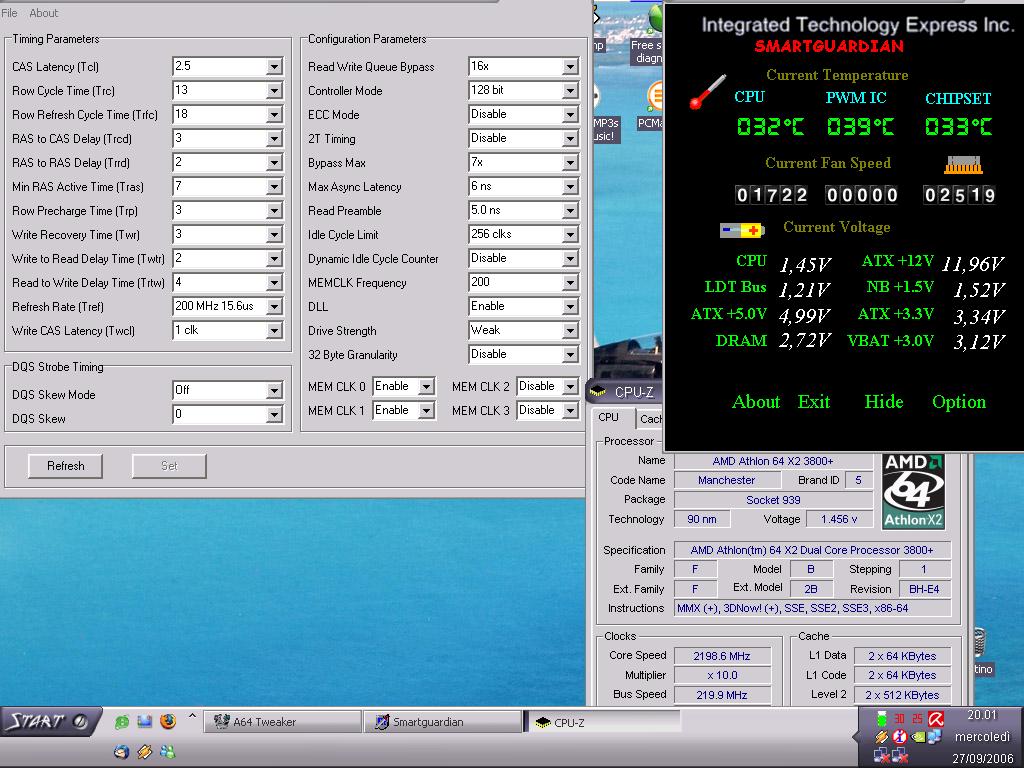The image size is (1024, 768).
Task: Click the taskbar clock showing 20.01
Action: 982,716
